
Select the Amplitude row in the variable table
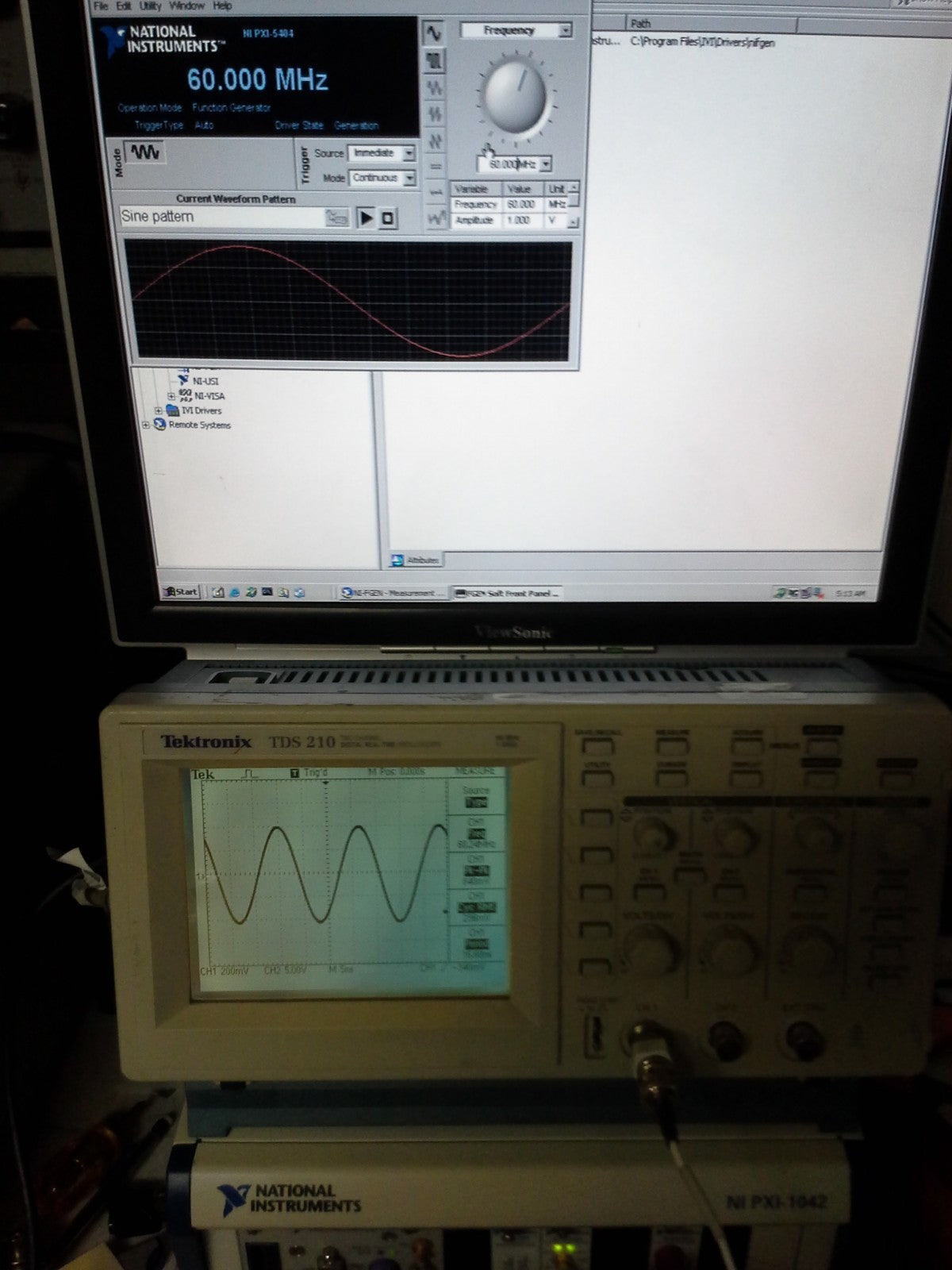point(510,220)
